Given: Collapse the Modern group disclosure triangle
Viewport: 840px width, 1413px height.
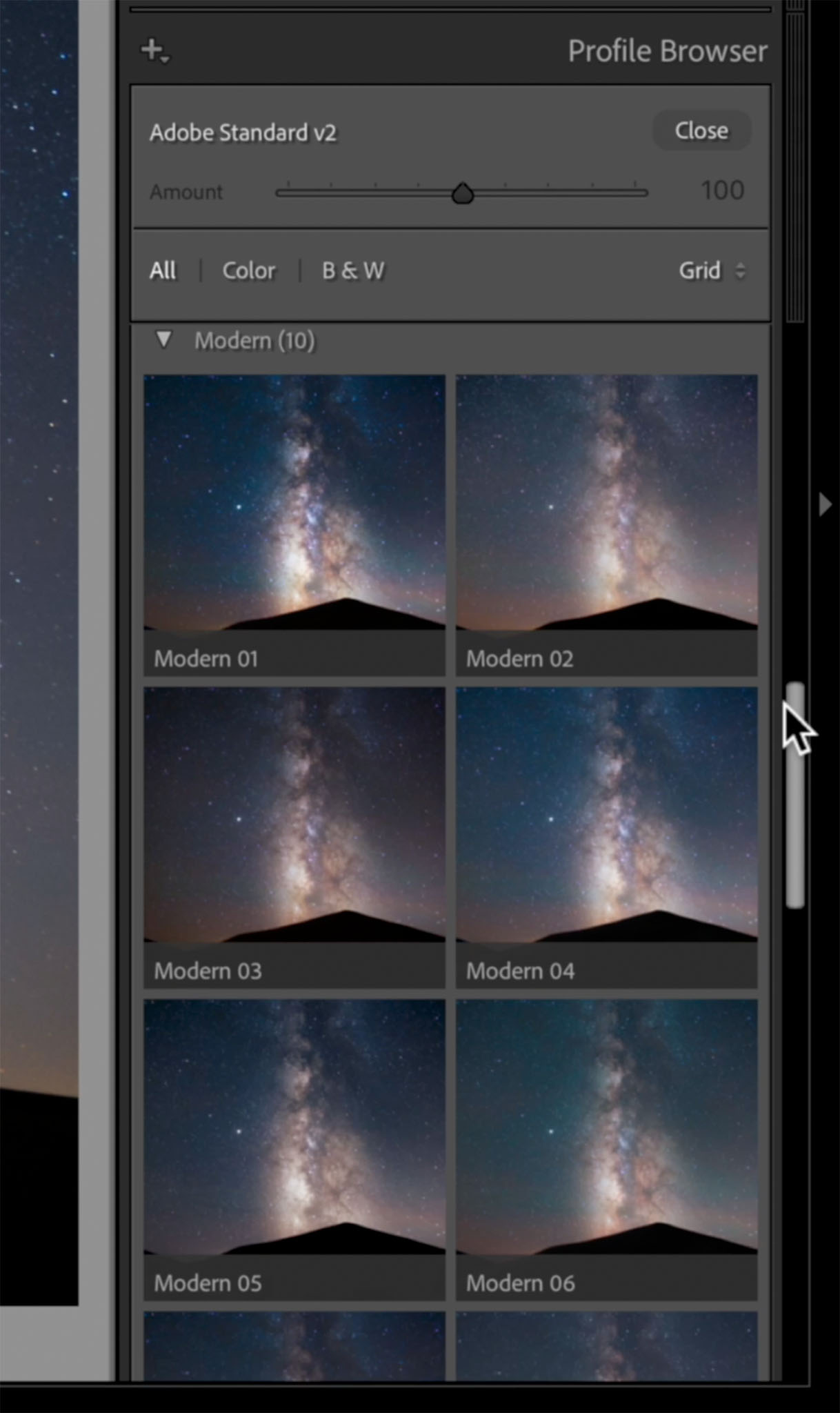Looking at the screenshot, I should pos(163,339).
